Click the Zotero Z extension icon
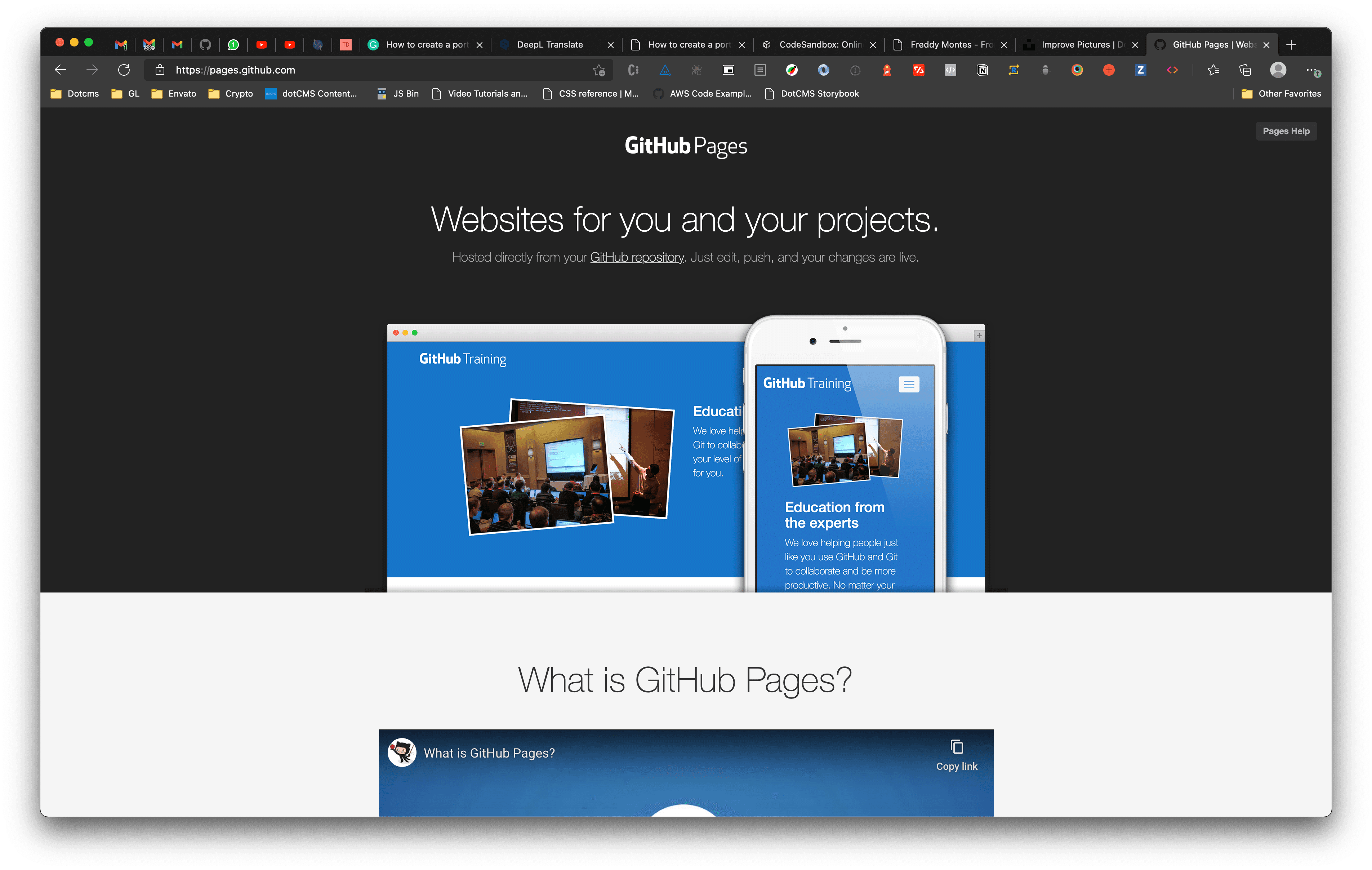The width and height of the screenshot is (1372, 870). [x=1140, y=70]
